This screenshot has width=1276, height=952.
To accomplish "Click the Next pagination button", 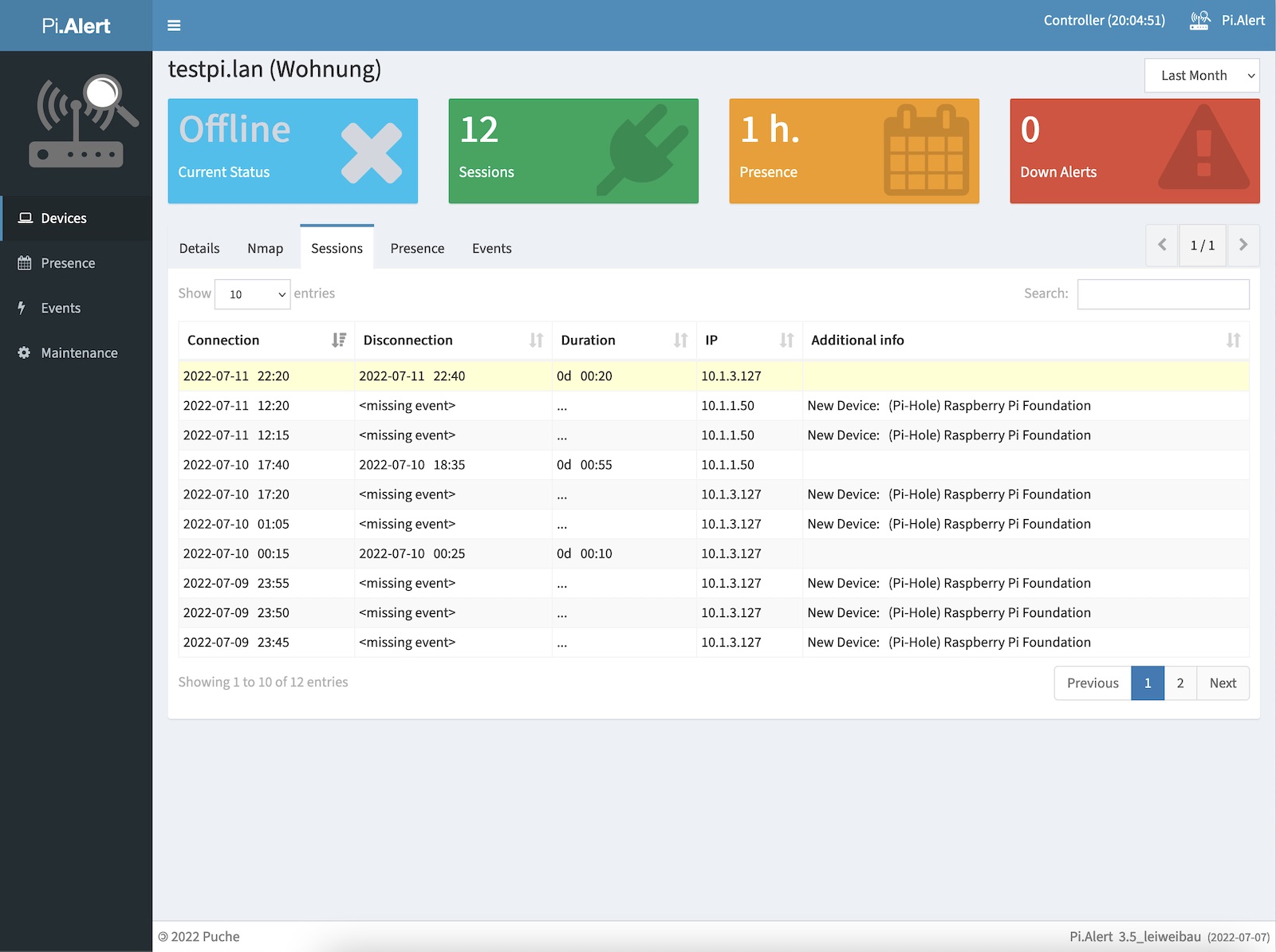I will click(1223, 683).
